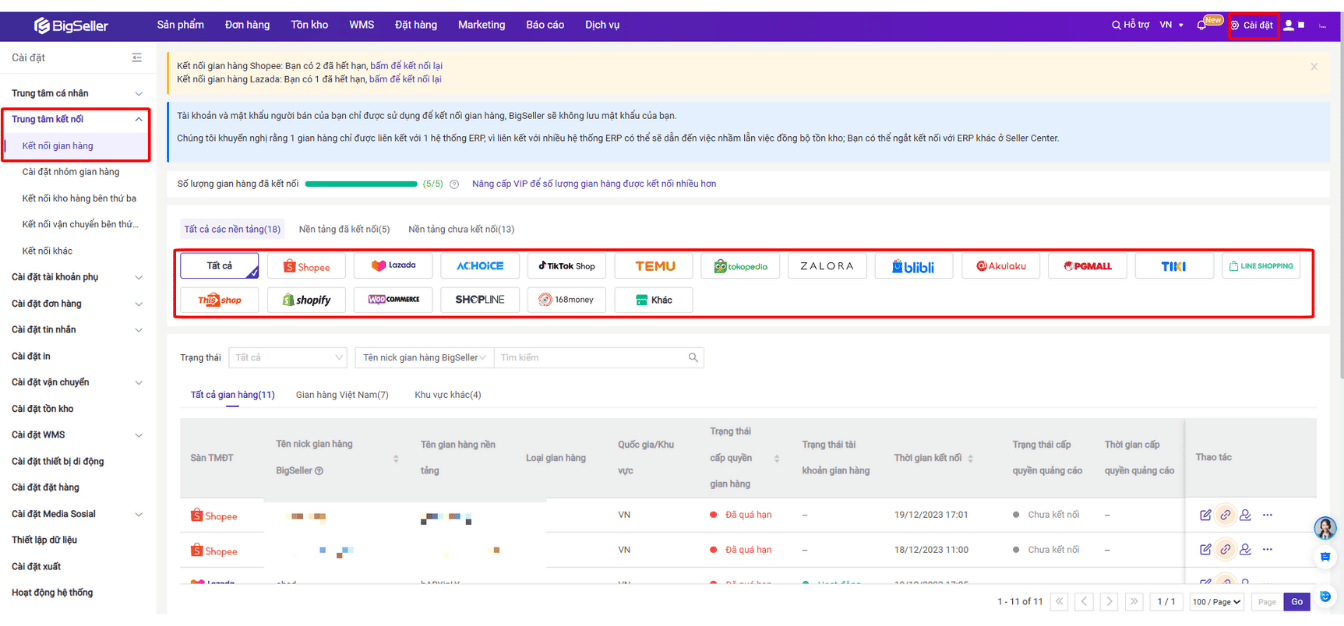Click the connected stores progress bar
This screenshot has width=1344, height=626.
[361, 184]
